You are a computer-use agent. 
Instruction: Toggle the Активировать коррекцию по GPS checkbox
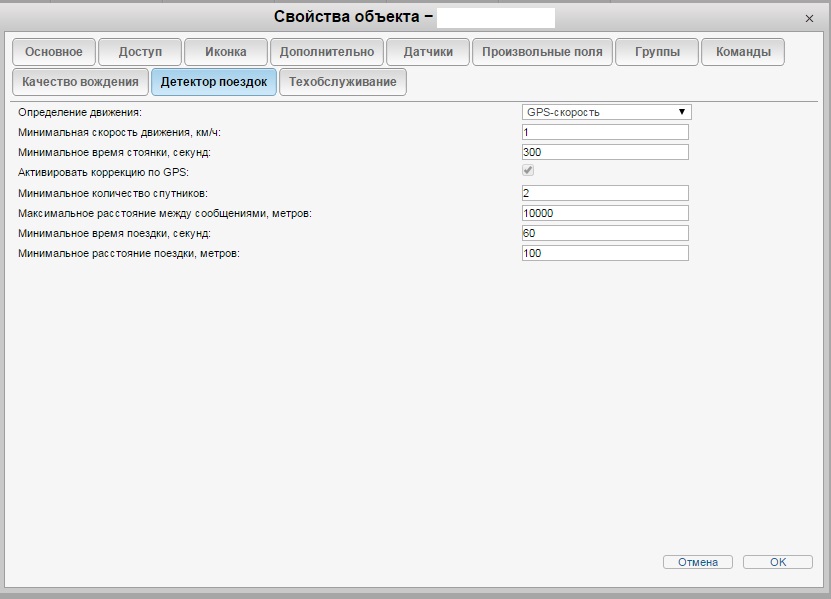pos(528,171)
